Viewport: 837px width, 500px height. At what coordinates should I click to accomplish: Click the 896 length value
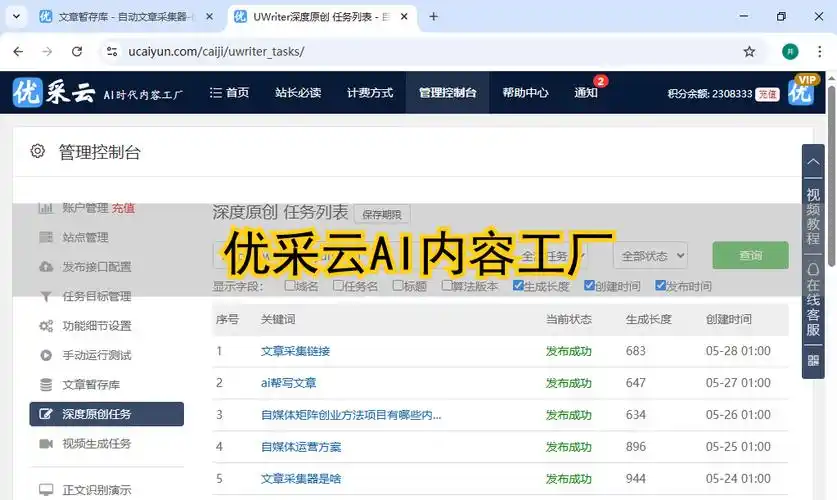click(636, 447)
